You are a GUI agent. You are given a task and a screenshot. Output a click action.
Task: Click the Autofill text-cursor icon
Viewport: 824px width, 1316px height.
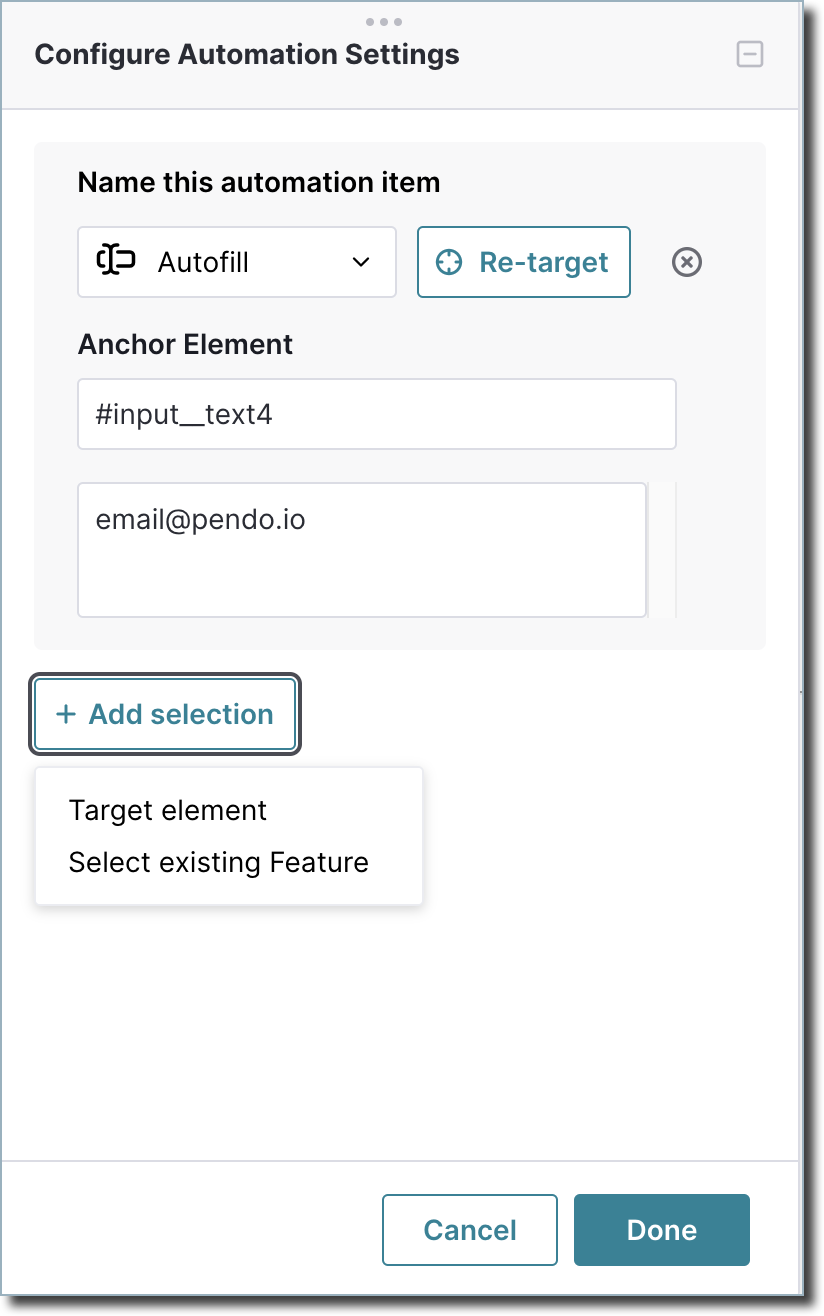[116, 261]
